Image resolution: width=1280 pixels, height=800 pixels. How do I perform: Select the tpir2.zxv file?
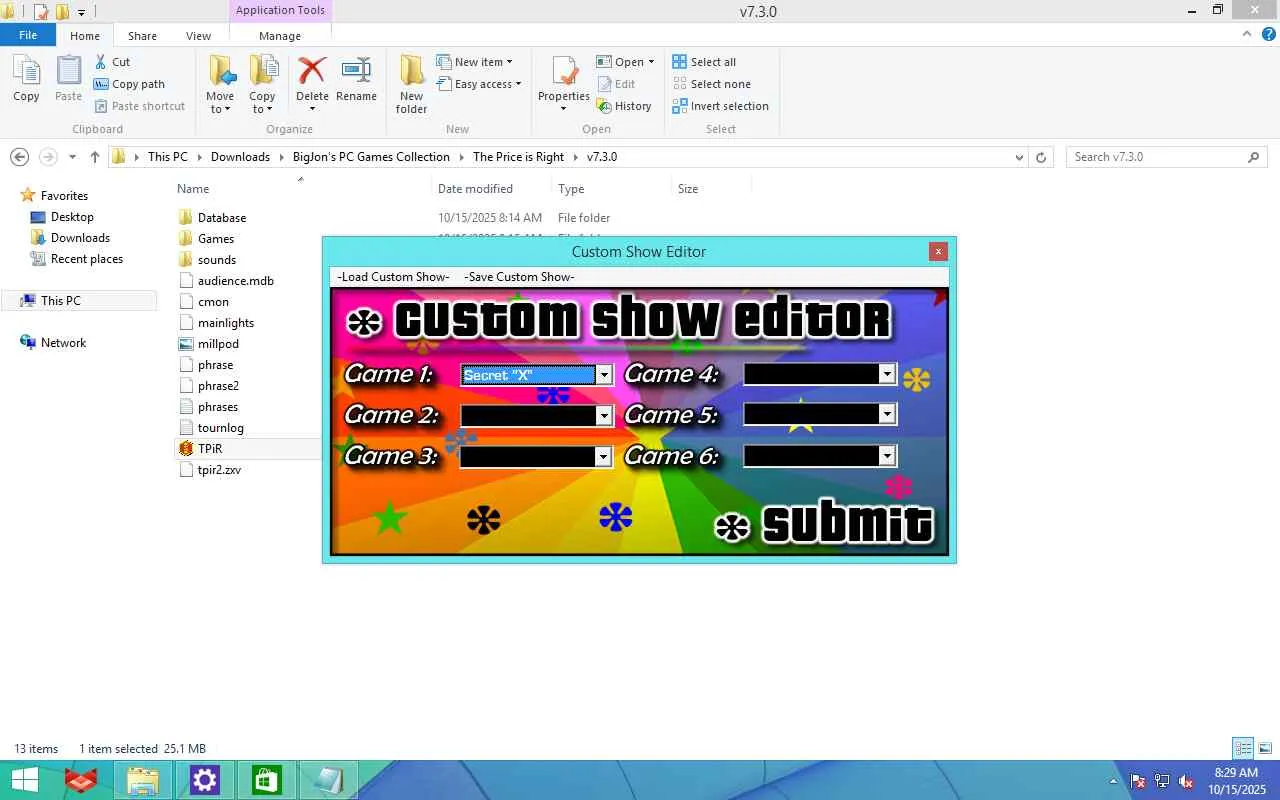pyautogui.click(x=219, y=470)
